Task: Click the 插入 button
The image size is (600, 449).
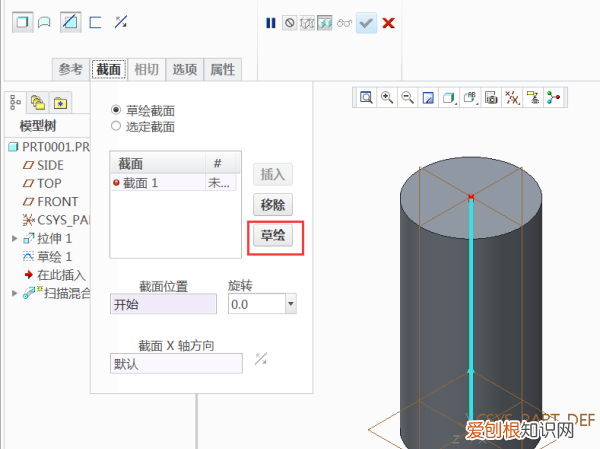Action: click(273, 174)
